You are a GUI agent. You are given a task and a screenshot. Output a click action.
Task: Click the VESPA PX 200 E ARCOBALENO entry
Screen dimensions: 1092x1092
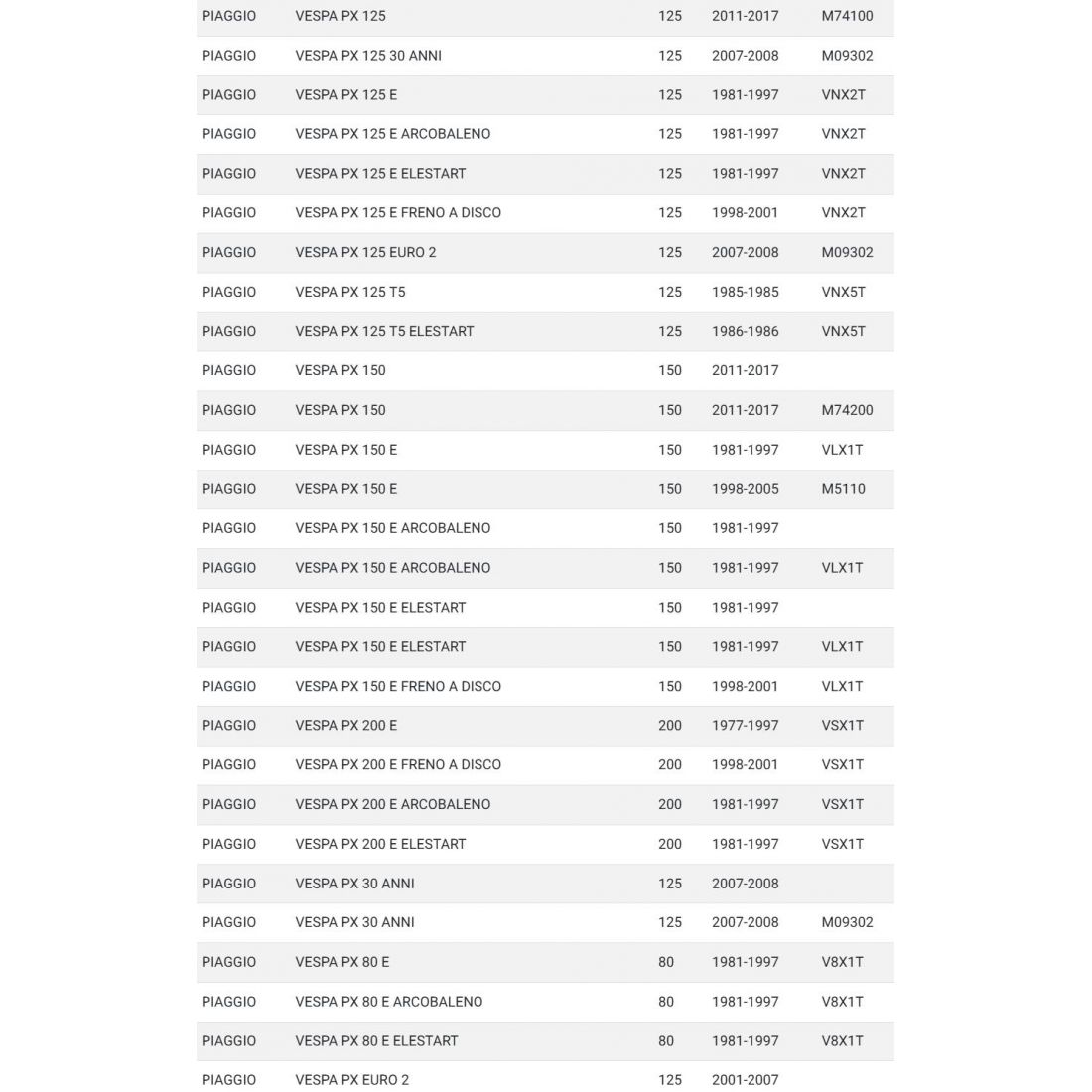point(392,804)
